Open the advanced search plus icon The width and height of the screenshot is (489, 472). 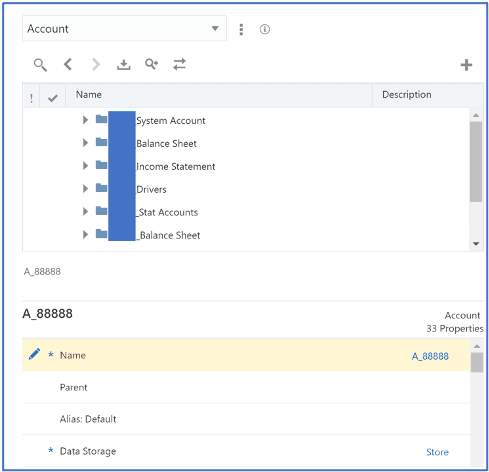click(151, 64)
